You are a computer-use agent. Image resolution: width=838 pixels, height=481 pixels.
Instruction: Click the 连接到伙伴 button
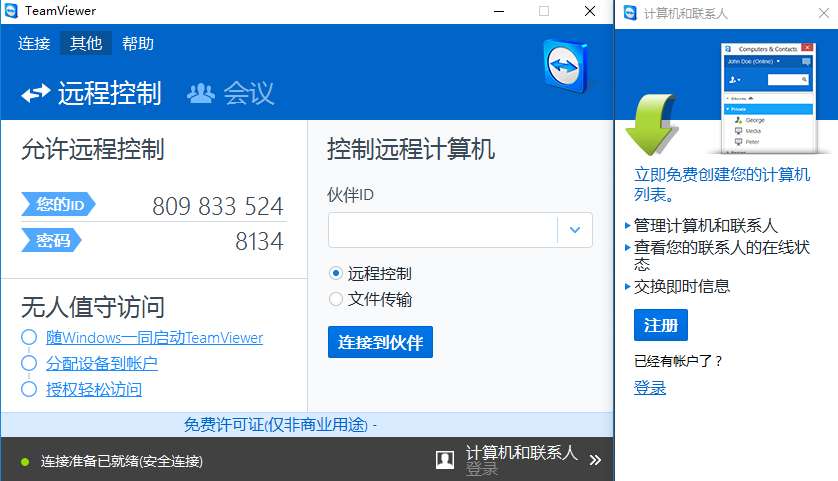[x=381, y=342]
